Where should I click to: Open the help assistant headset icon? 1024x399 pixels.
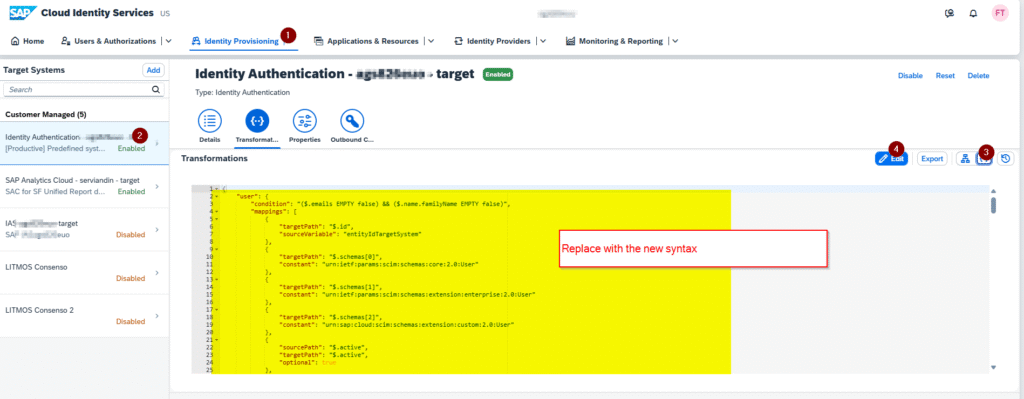pyautogui.click(x=949, y=13)
